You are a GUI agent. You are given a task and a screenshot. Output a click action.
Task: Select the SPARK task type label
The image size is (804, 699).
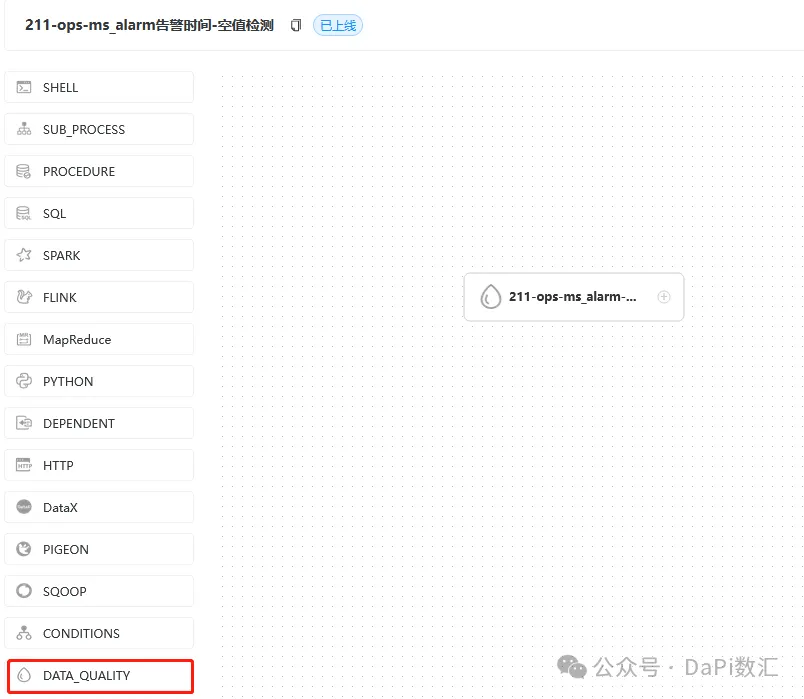62,255
